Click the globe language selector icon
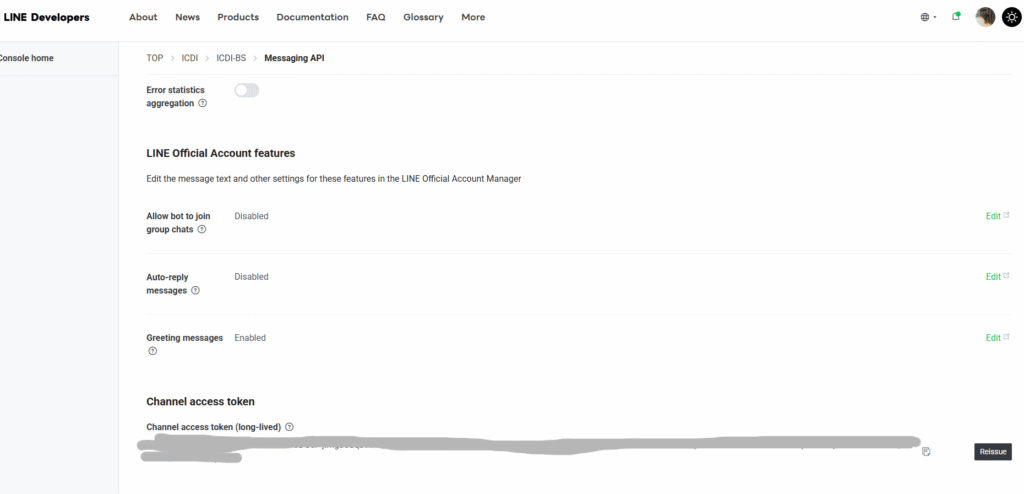The width and height of the screenshot is (1024, 494). coord(925,17)
